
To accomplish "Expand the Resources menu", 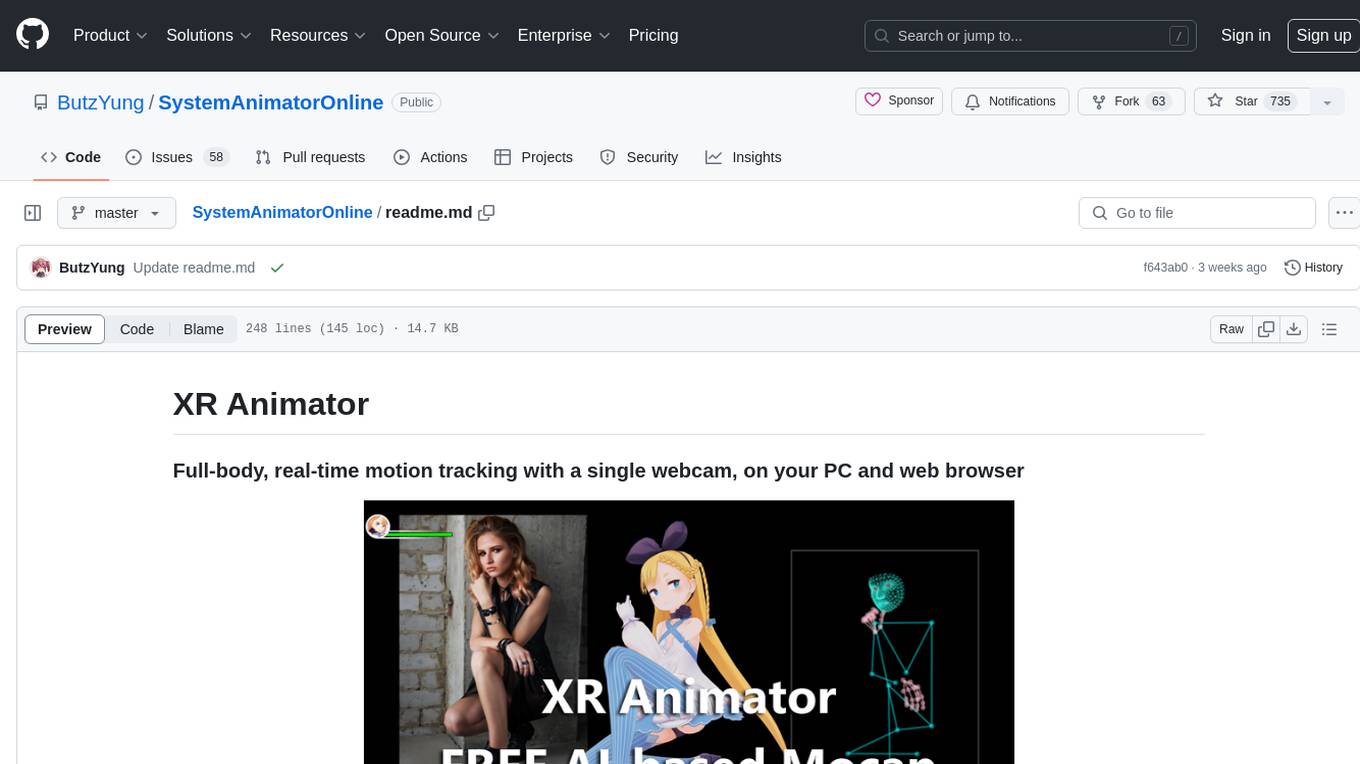I will (318, 35).
